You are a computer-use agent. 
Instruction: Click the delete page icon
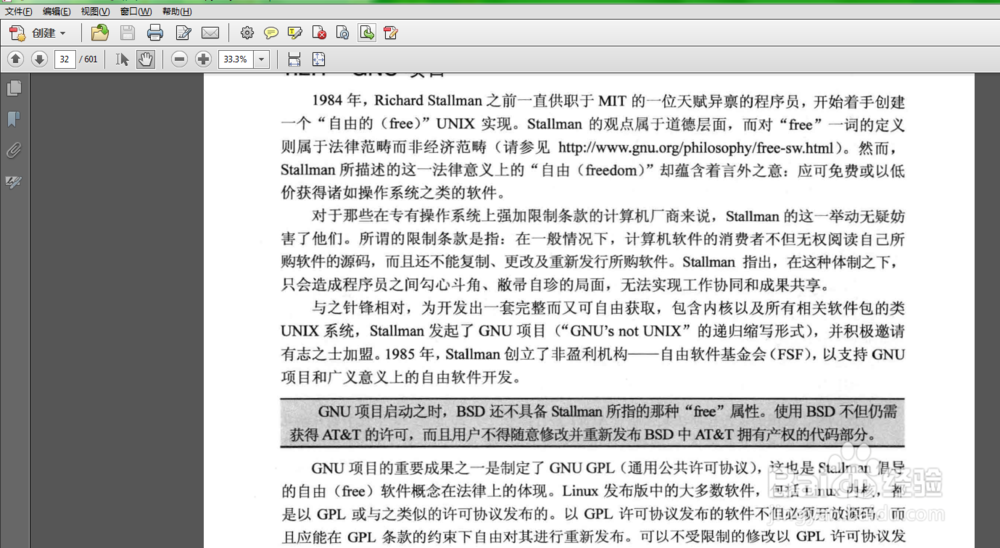coord(319,33)
